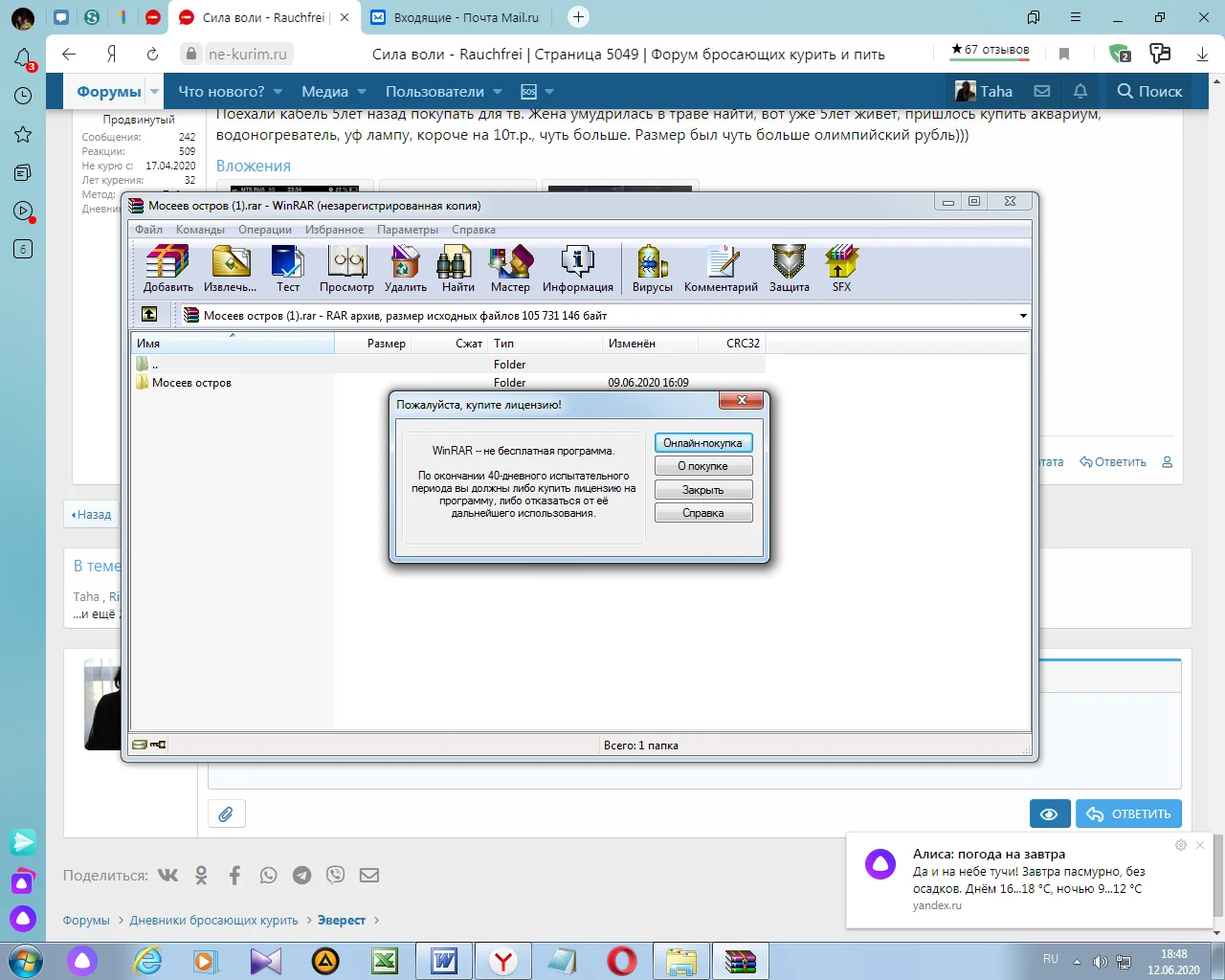Run the Тест archive test tool
This screenshot has height=980, width=1225.
click(x=288, y=268)
